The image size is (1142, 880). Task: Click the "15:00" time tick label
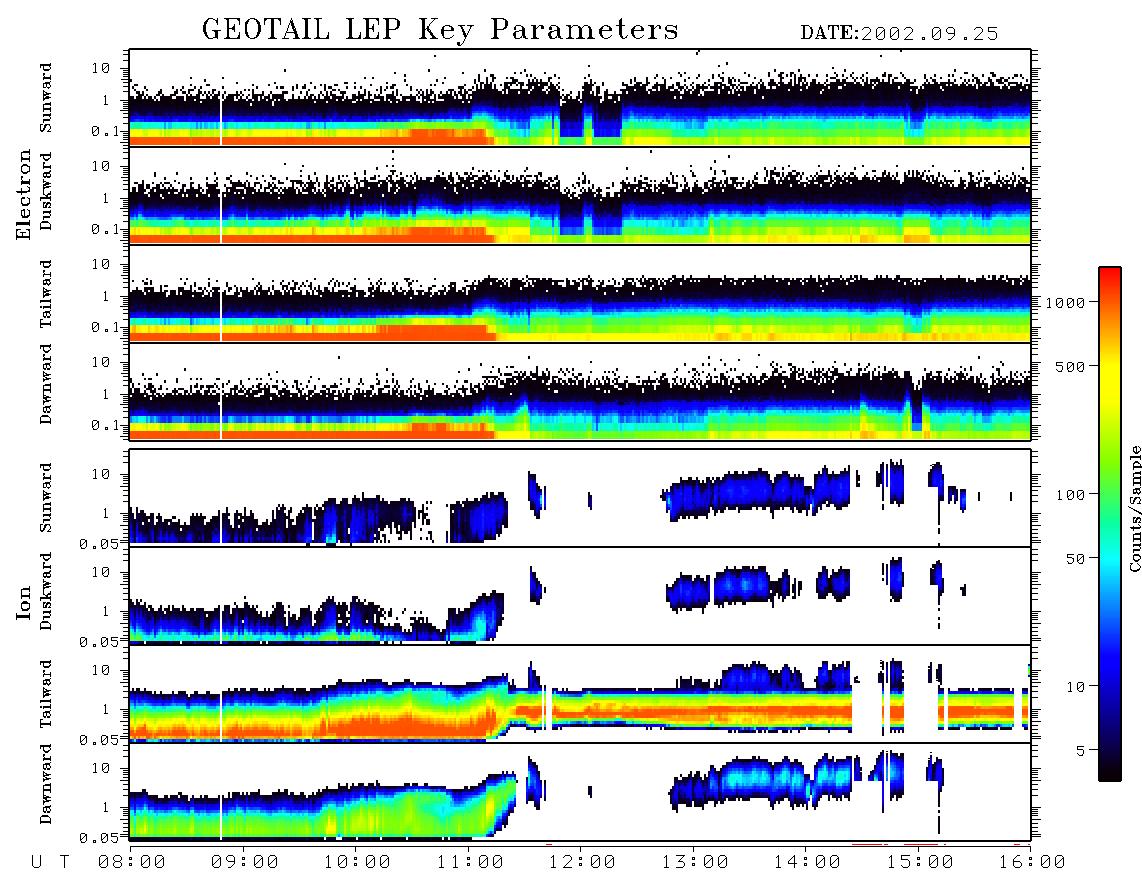tap(920, 862)
